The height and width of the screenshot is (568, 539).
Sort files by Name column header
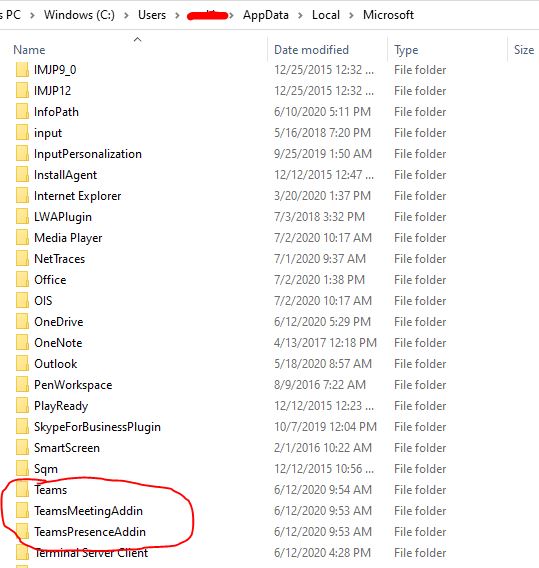tap(29, 50)
